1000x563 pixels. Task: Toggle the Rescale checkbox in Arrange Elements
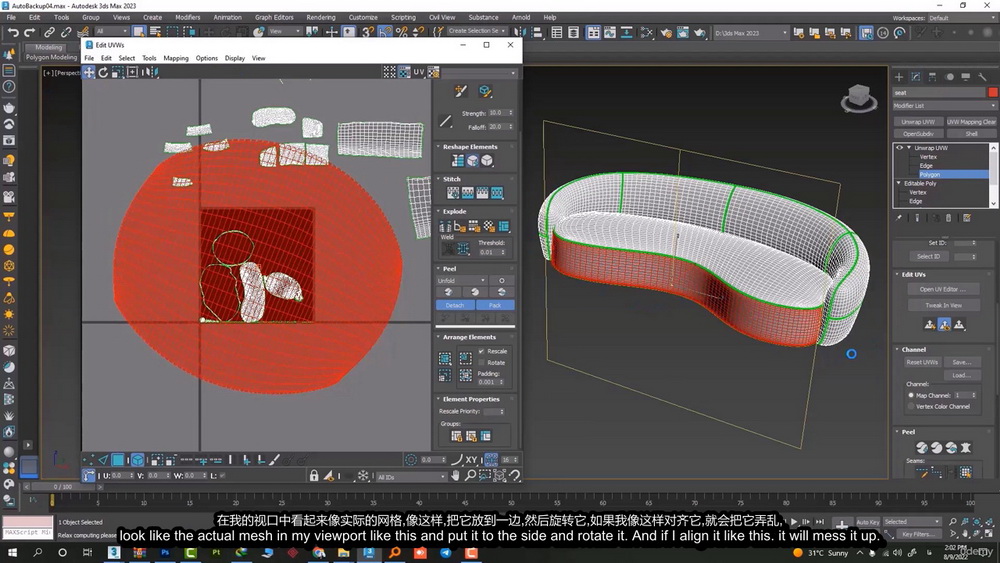pos(482,351)
